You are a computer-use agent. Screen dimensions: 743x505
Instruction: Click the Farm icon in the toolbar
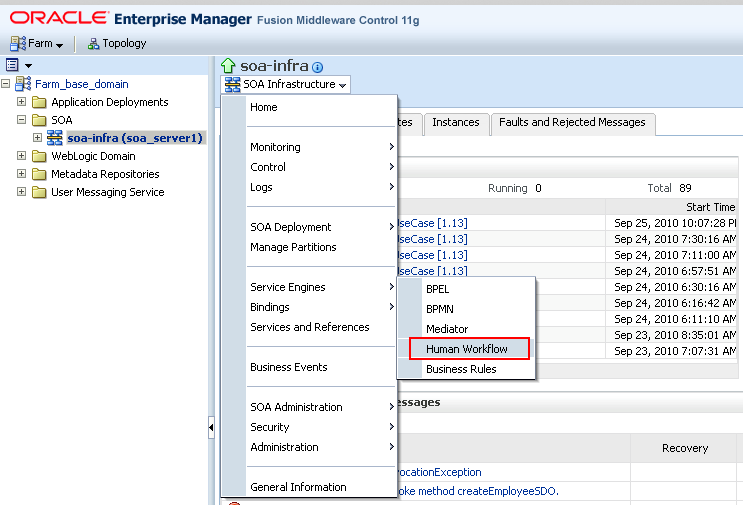18,44
